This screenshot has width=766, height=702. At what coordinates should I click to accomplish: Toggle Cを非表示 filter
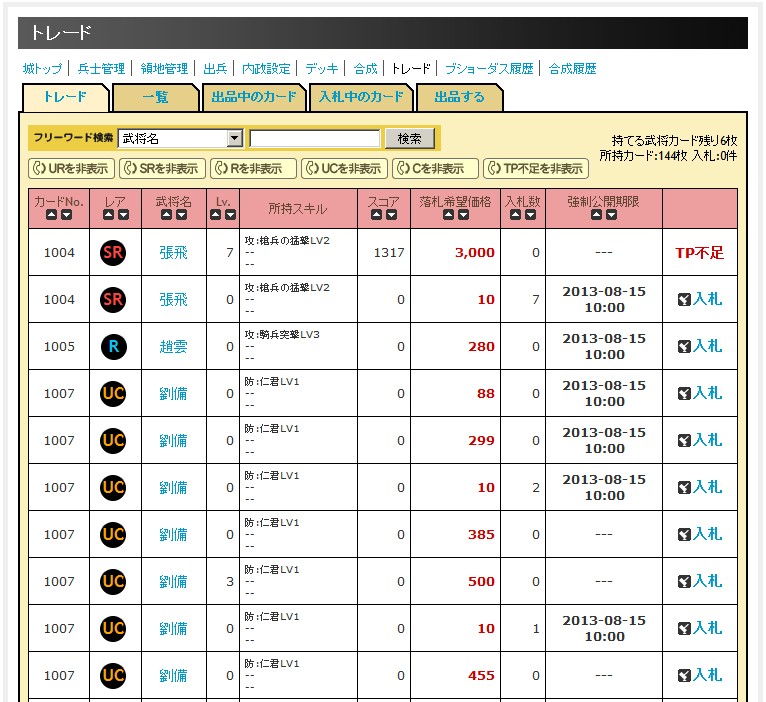(x=435, y=169)
